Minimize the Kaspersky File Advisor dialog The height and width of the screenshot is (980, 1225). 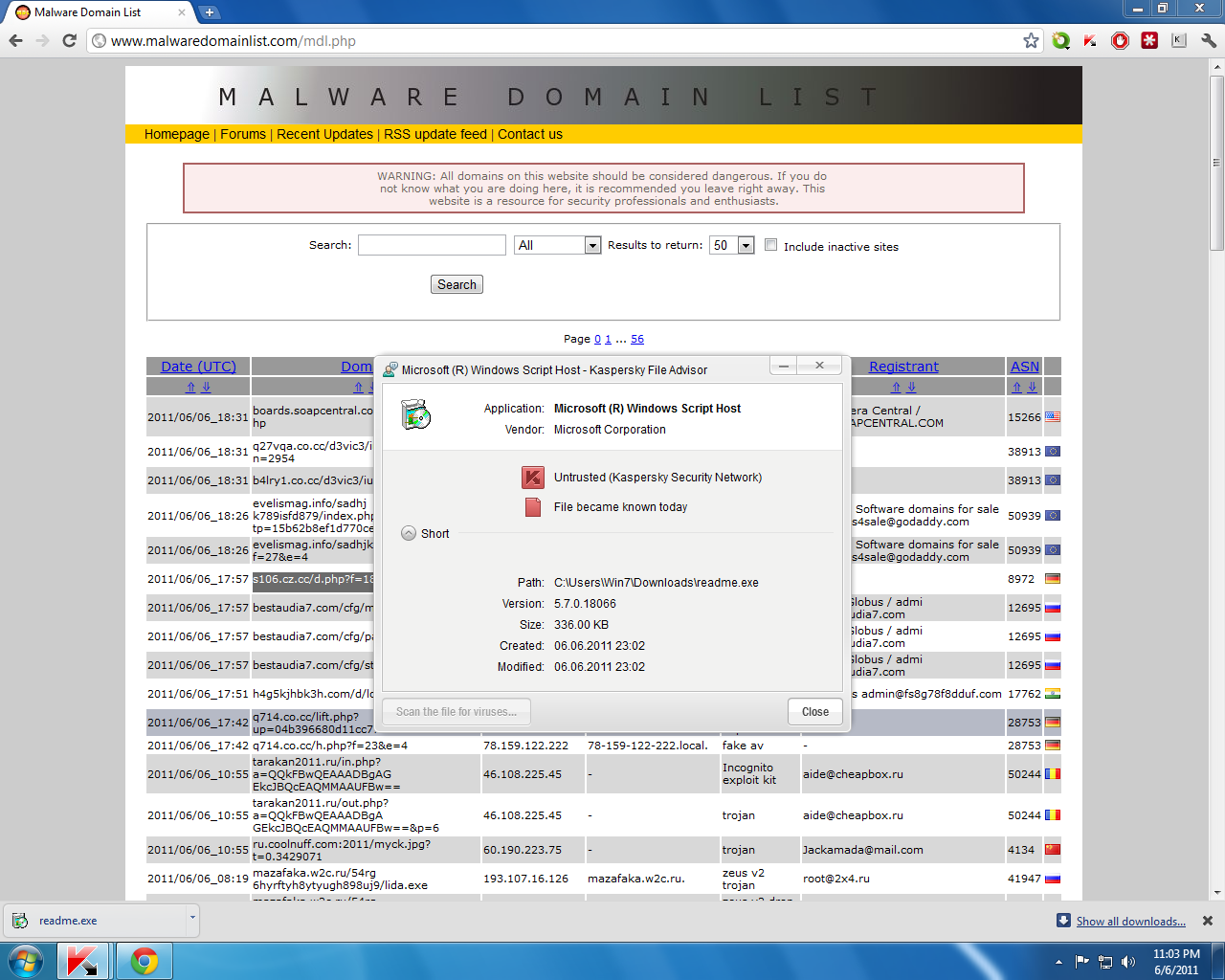click(x=784, y=366)
